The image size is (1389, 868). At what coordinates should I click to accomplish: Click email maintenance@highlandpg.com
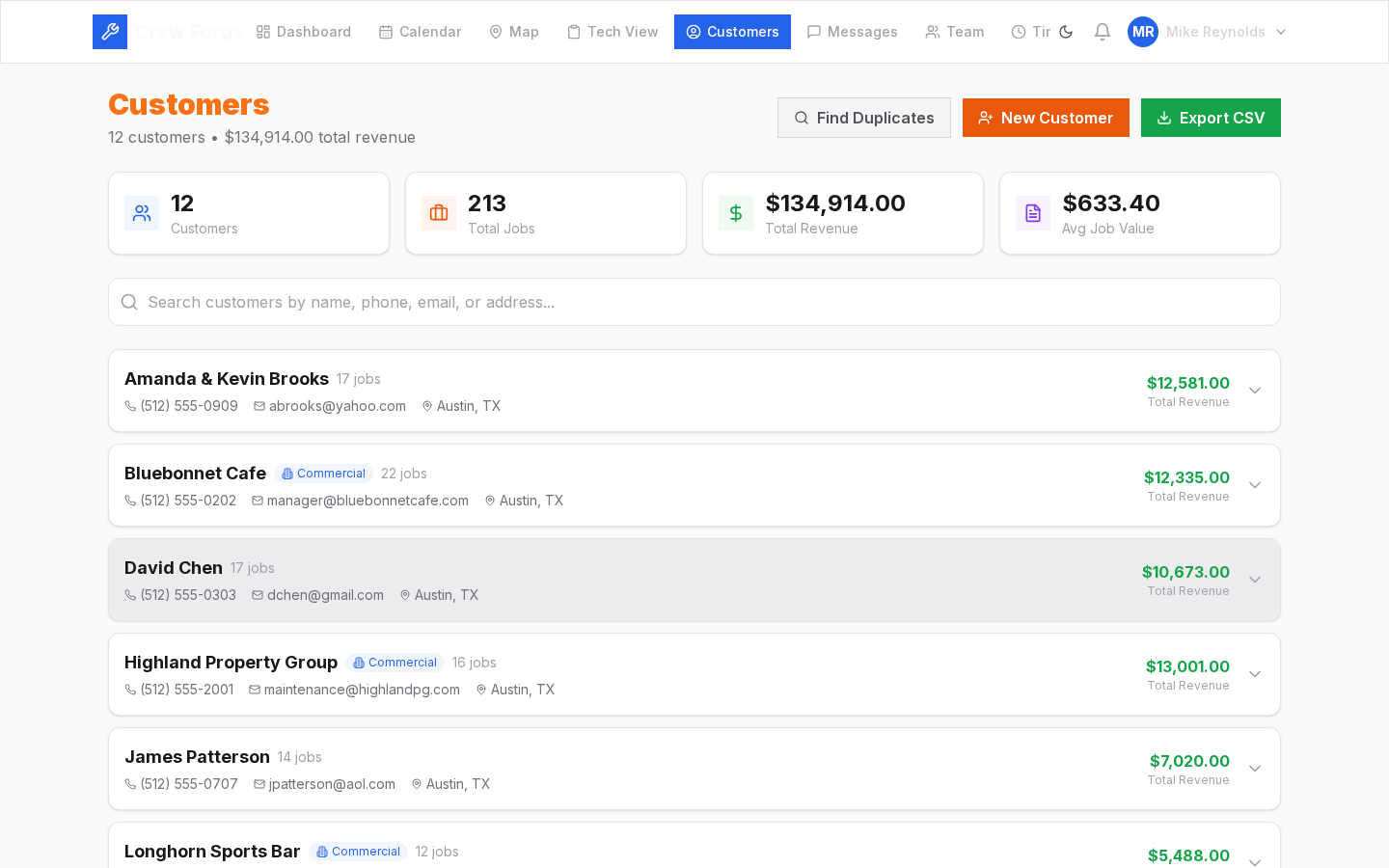[362, 690]
